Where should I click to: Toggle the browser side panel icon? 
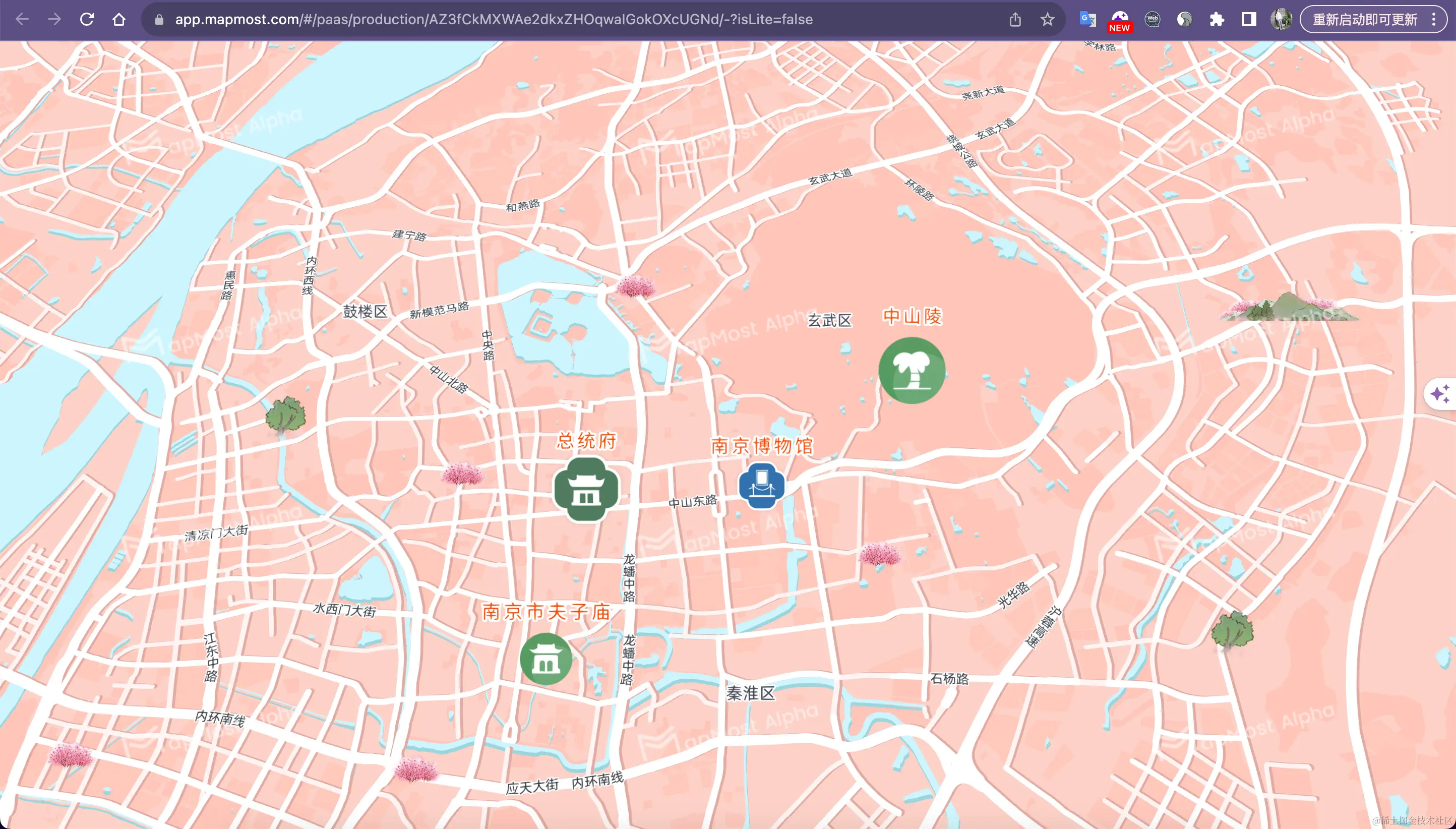point(1249,19)
